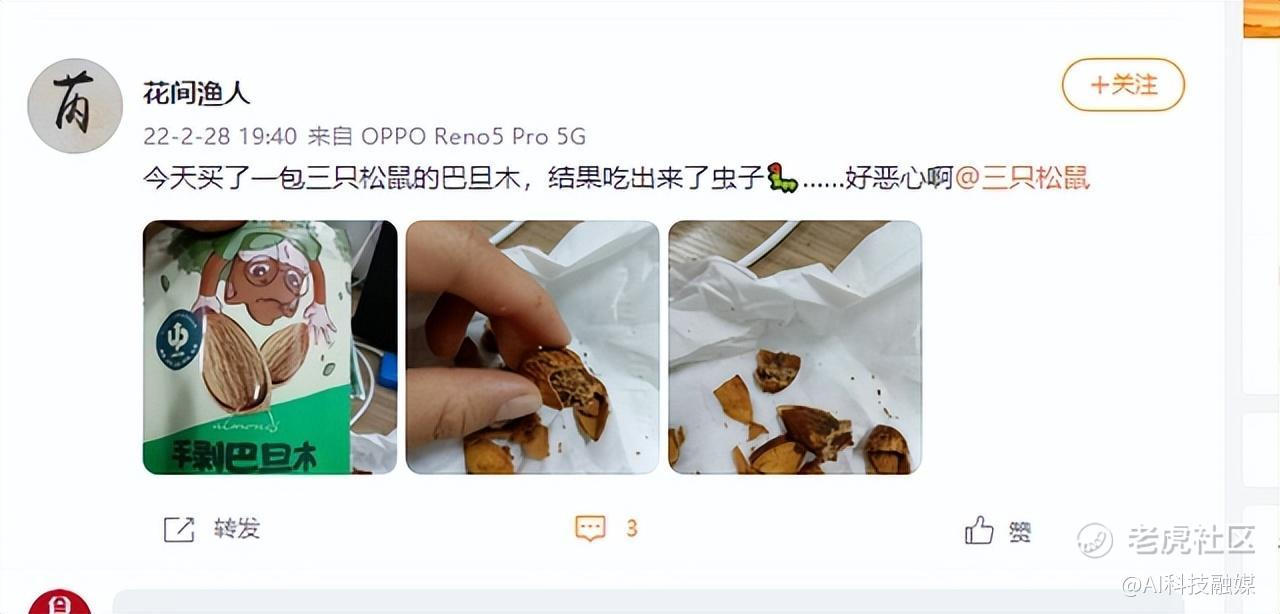
Task: Like the post with thumbs-up icon
Action: (979, 530)
